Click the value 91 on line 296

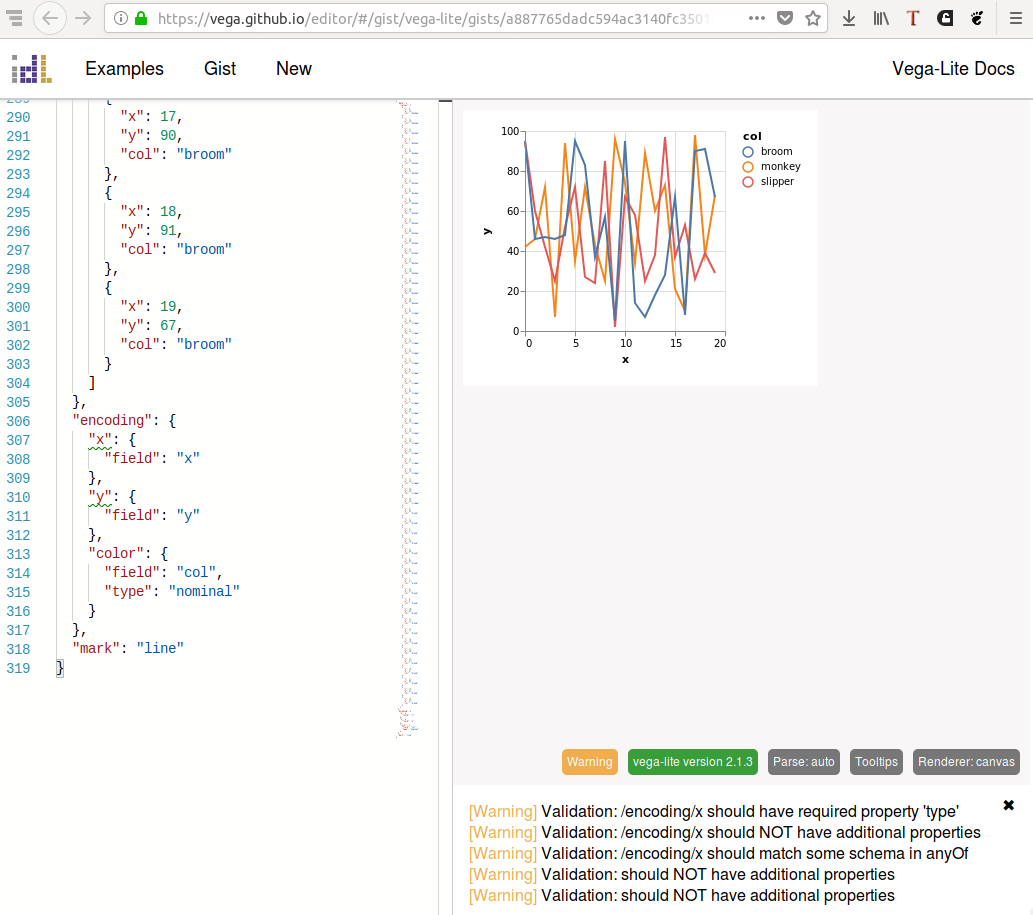168,231
